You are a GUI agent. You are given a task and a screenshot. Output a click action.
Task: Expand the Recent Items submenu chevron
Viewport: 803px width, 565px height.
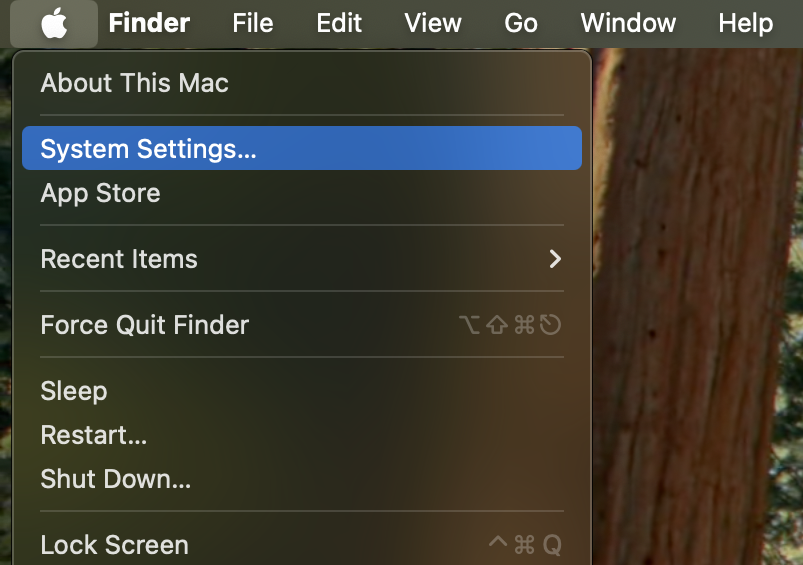pos(556,259)
